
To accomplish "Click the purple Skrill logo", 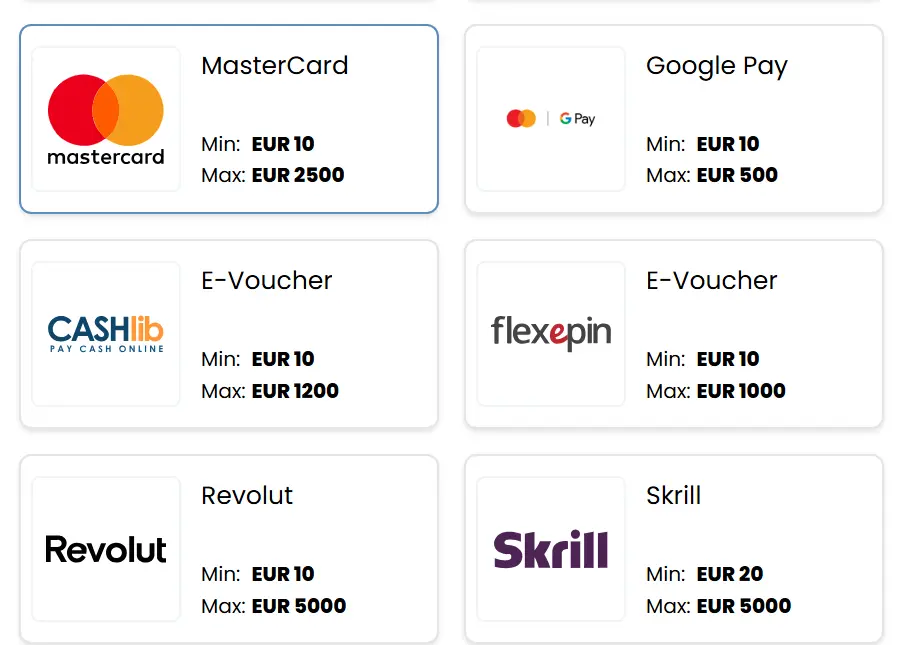I will 551,549.
